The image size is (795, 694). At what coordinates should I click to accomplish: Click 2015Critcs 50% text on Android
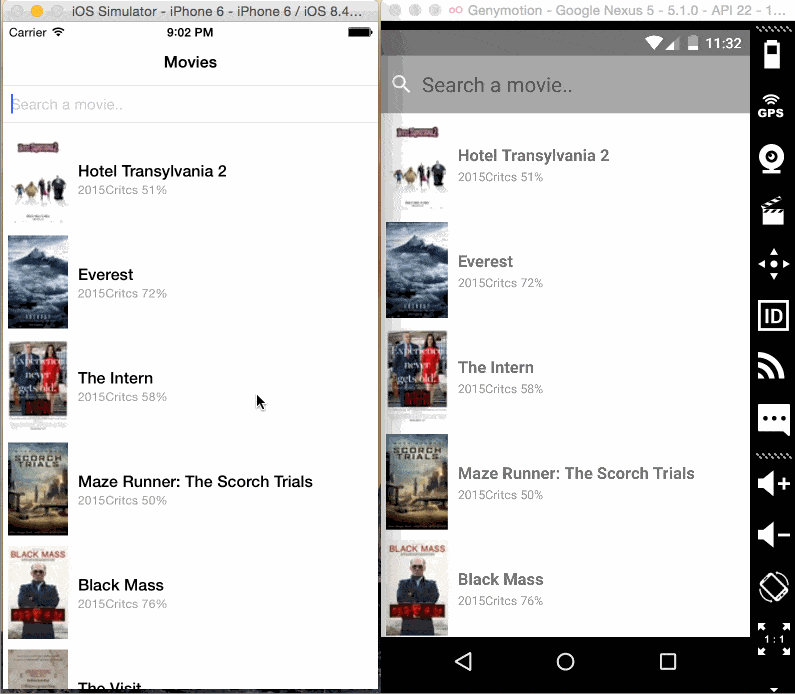click(500, 495)
